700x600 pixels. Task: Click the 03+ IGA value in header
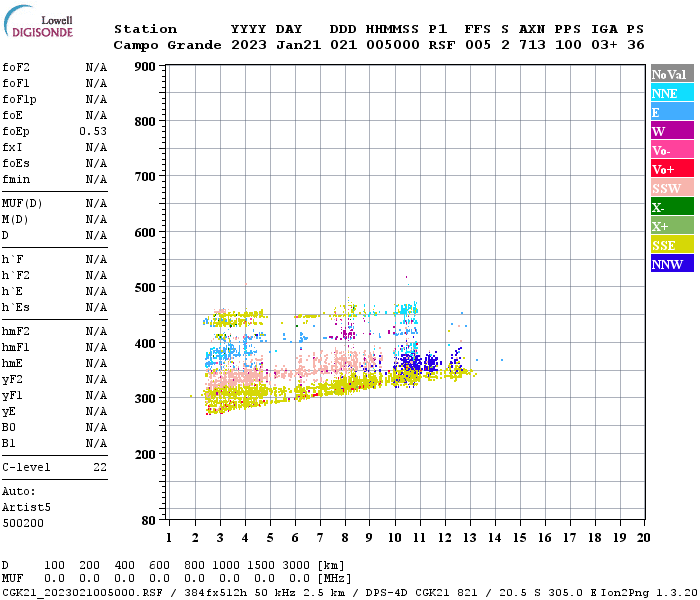[x=604, y=45]
